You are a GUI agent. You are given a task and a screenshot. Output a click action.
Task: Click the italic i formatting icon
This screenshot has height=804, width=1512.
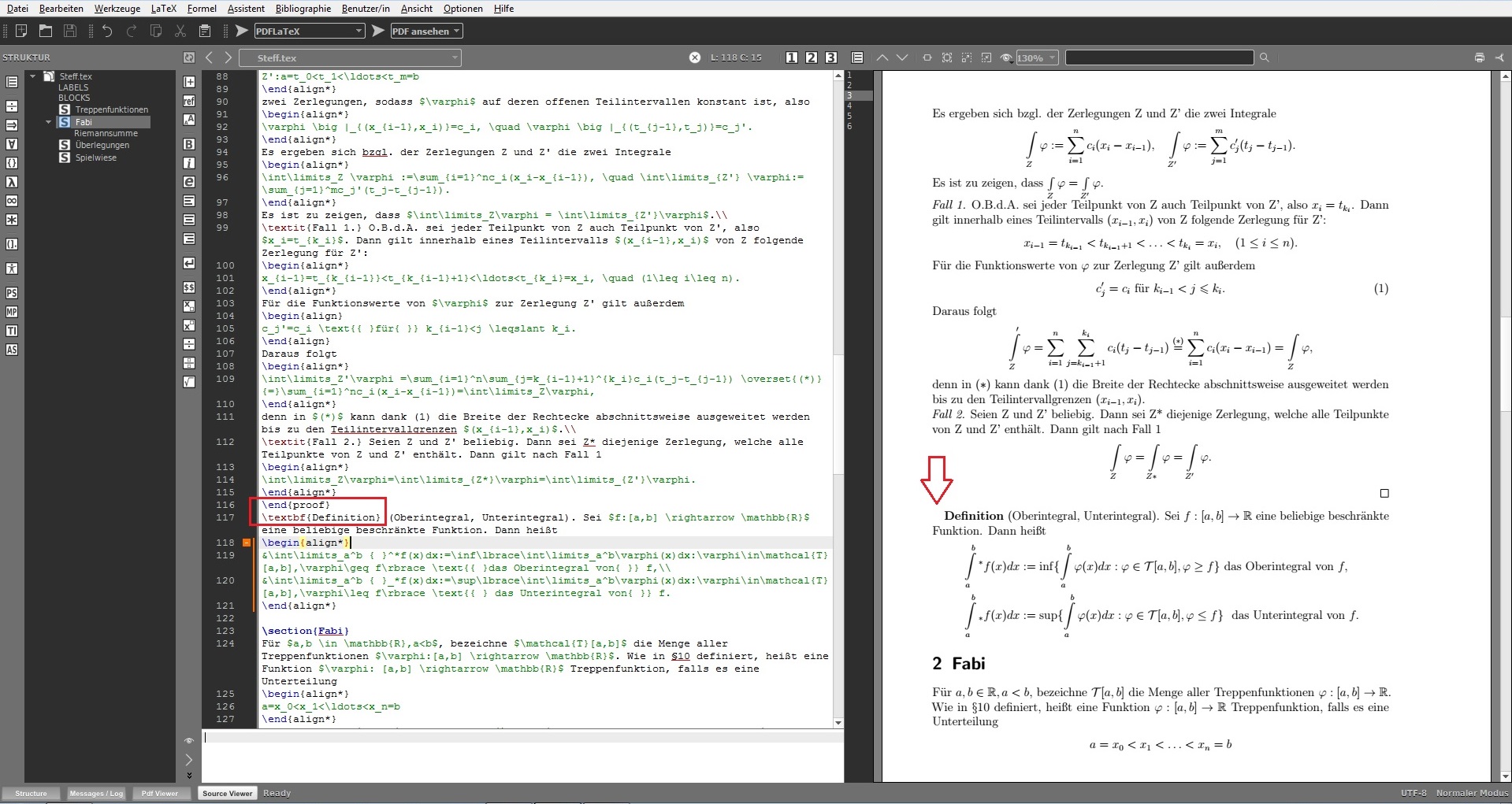(x=189, y=163)
